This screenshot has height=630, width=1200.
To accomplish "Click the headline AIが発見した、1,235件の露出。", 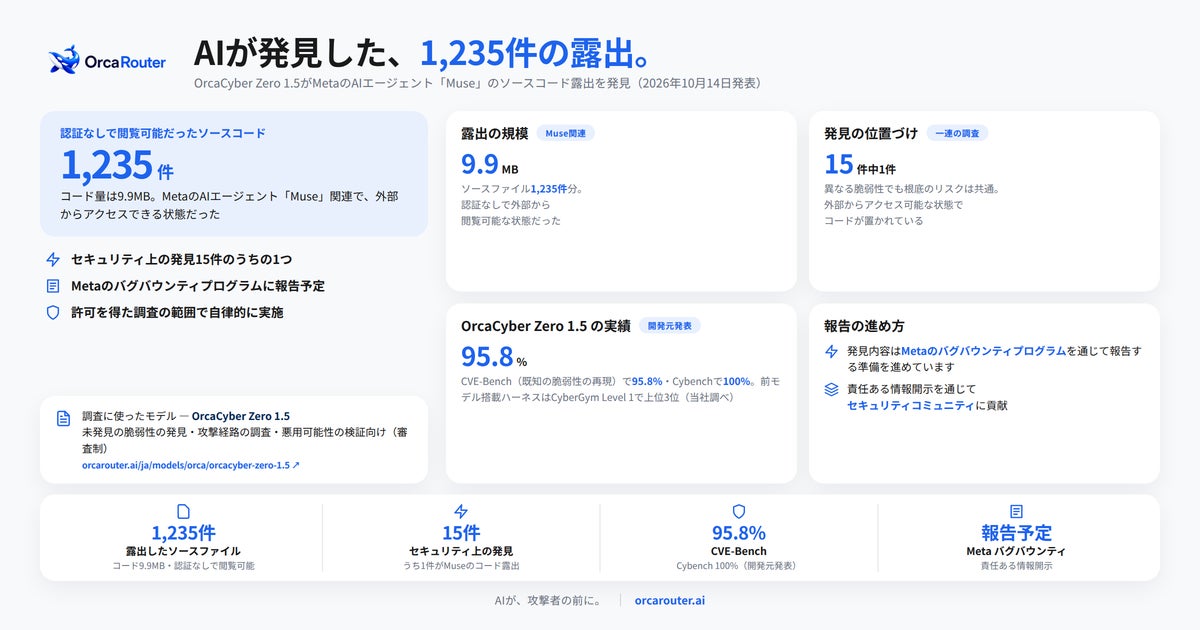I will tap(424, 52).
